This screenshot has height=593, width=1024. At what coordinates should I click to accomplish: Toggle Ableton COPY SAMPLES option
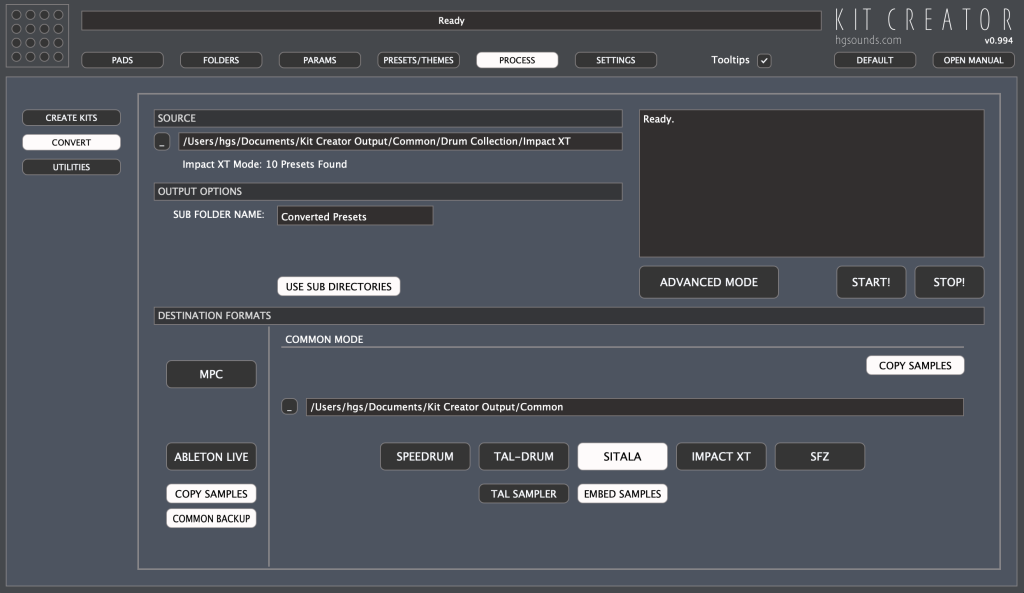tap(211, 494)
